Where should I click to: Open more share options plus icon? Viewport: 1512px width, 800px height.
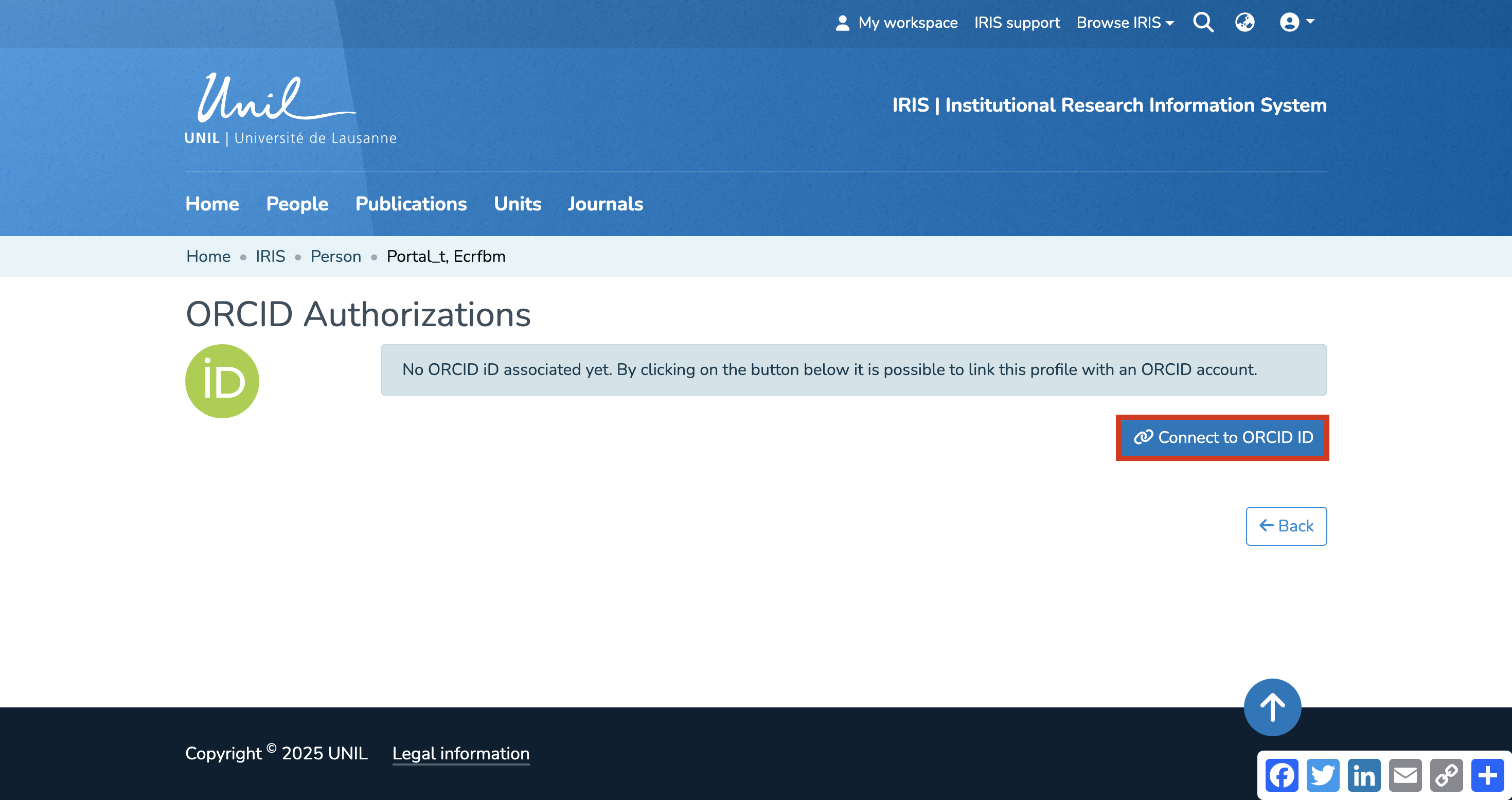(x=1487, y=775)
